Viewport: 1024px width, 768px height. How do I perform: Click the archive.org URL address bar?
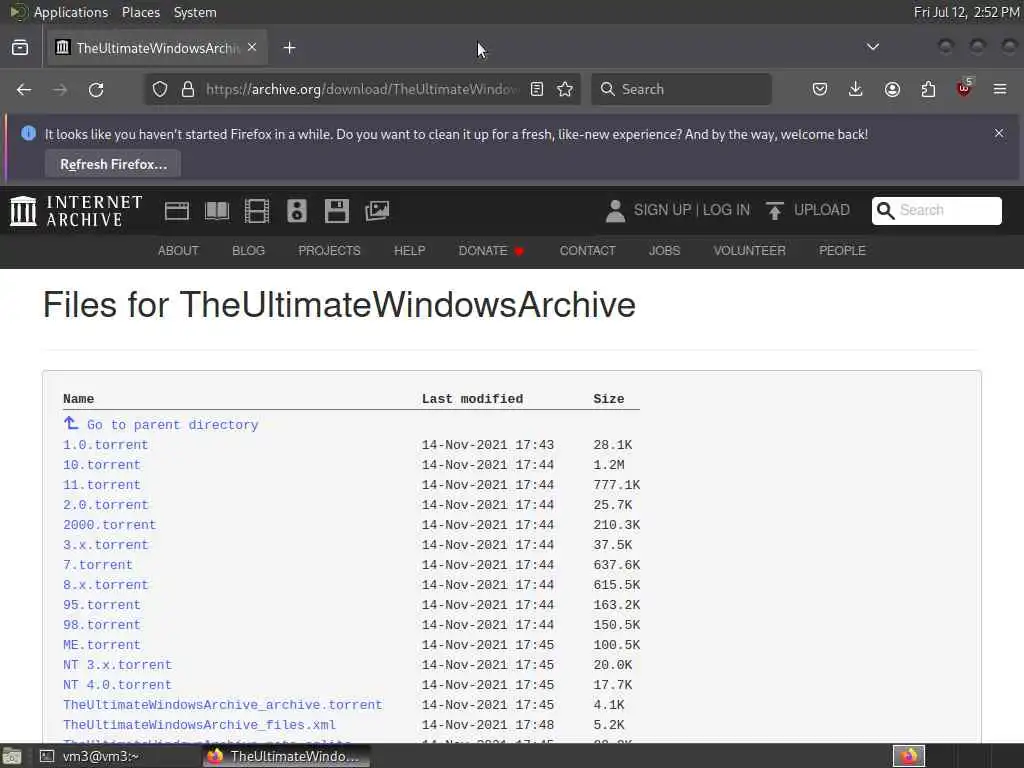(x=362, y=89)
